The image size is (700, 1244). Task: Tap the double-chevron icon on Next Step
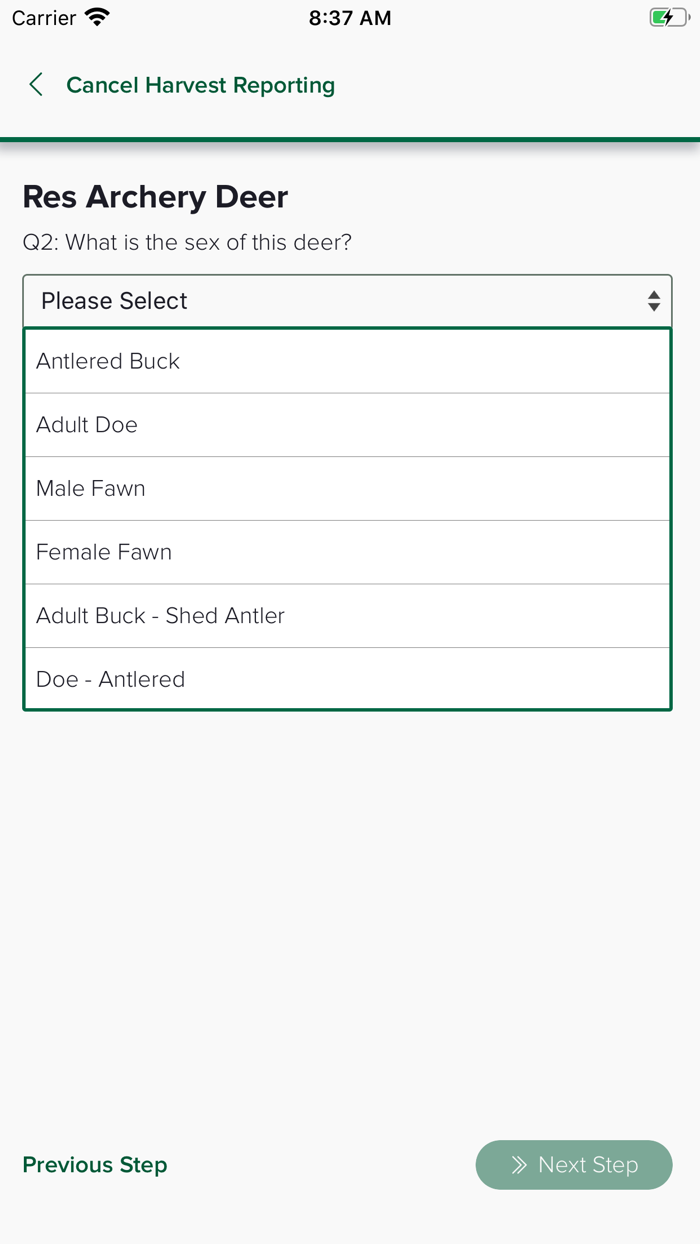(519, 1165)
